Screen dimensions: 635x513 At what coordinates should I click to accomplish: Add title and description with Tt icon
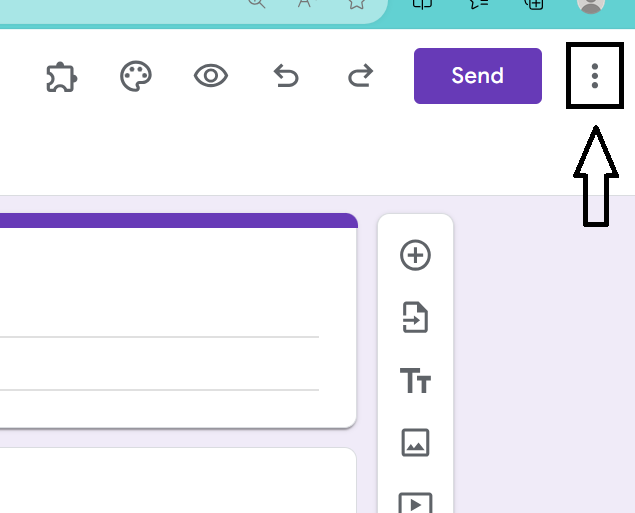tap(415, 380)
